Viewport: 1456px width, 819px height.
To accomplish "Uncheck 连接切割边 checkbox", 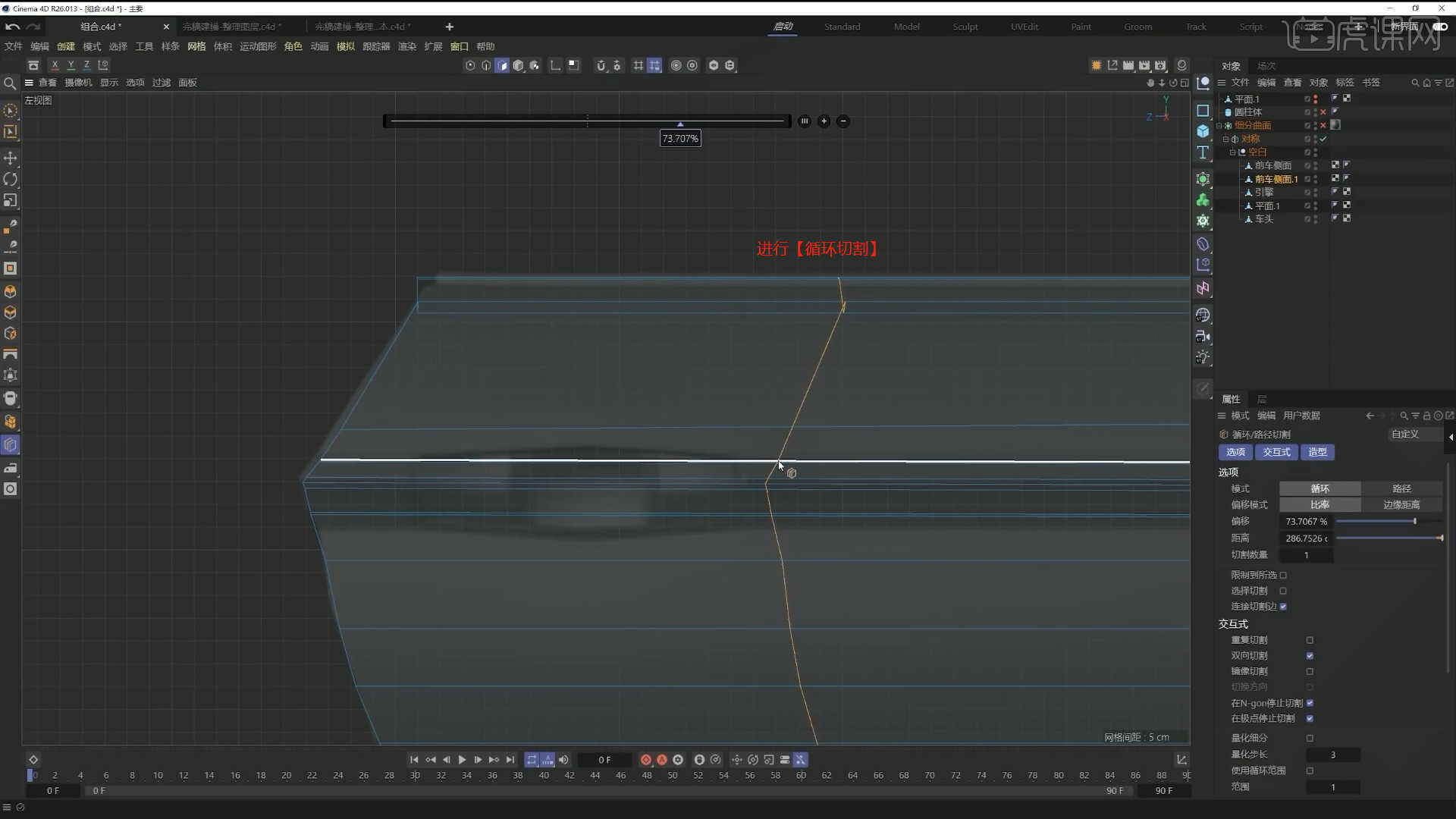I will (x=1283, y=606).
